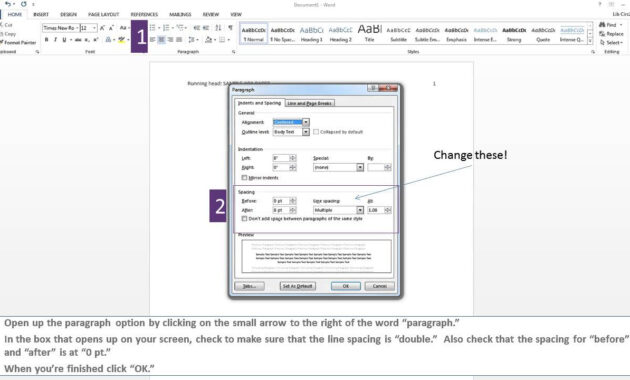Click Left indentation field
630x380 pixels.
(x=281, y=158)
